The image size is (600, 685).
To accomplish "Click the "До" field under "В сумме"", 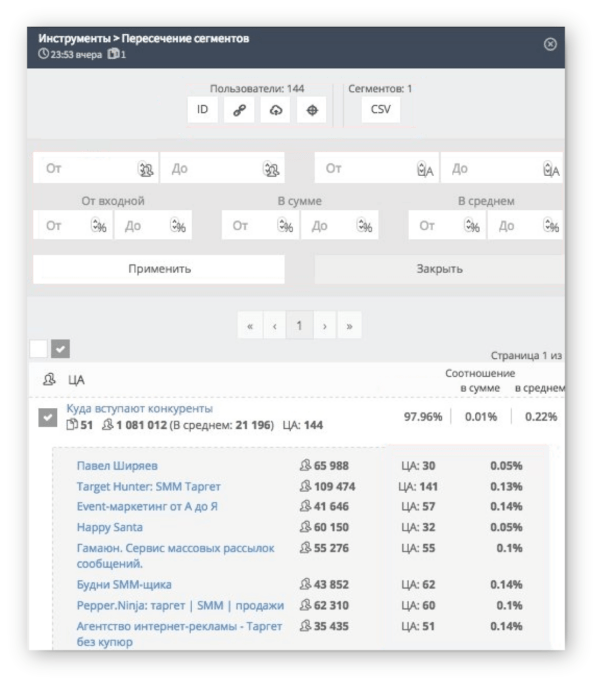I will (x=340, y=225).
